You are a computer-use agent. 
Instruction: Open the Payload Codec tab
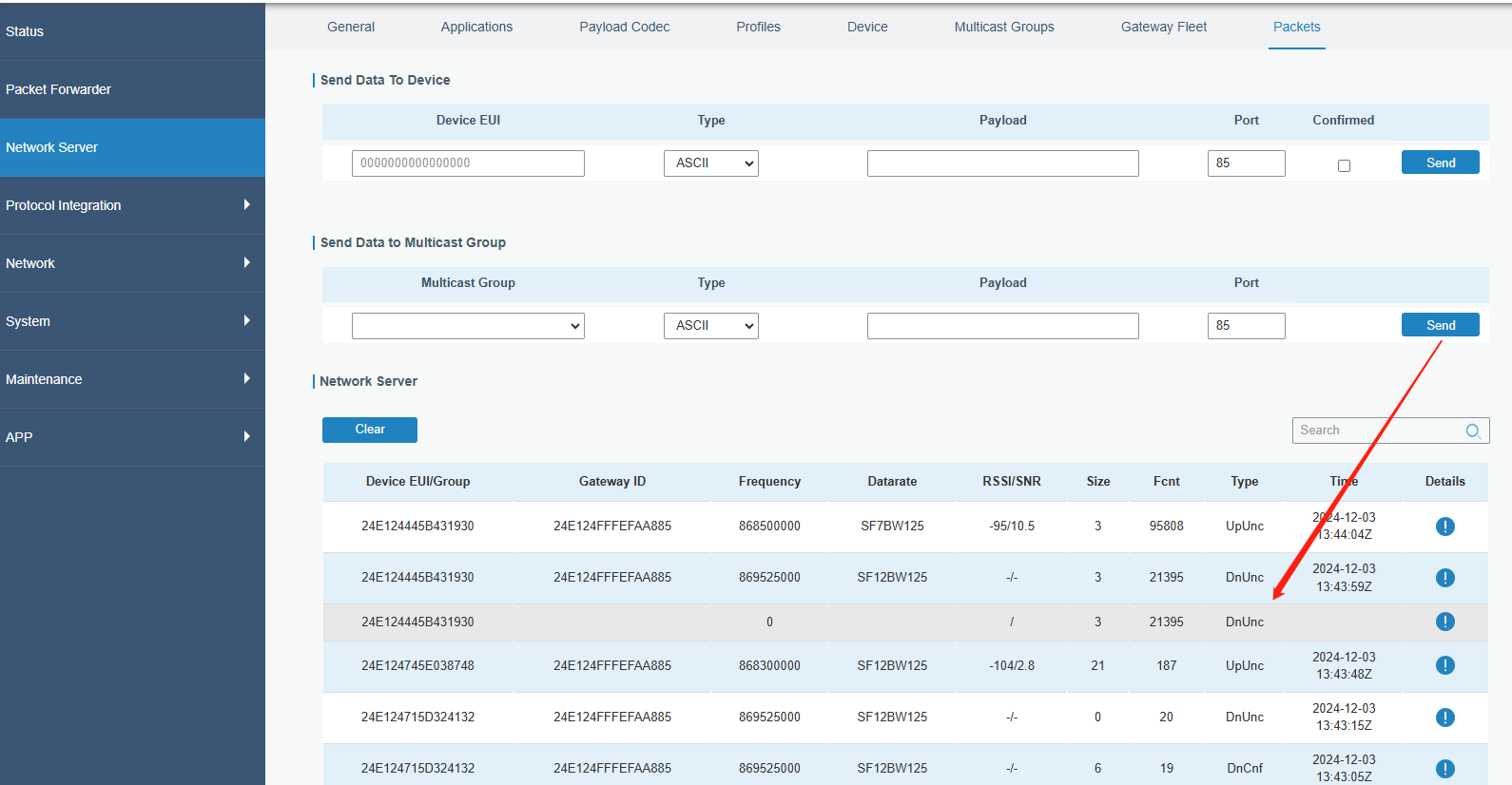[625, 27]
